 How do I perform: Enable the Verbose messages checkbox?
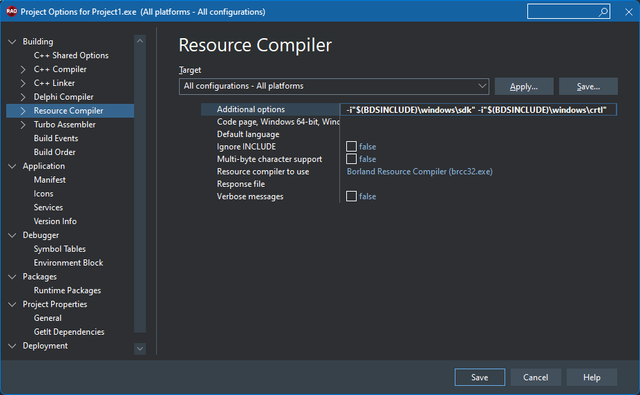pyautogui.click(x=351, y=196)
